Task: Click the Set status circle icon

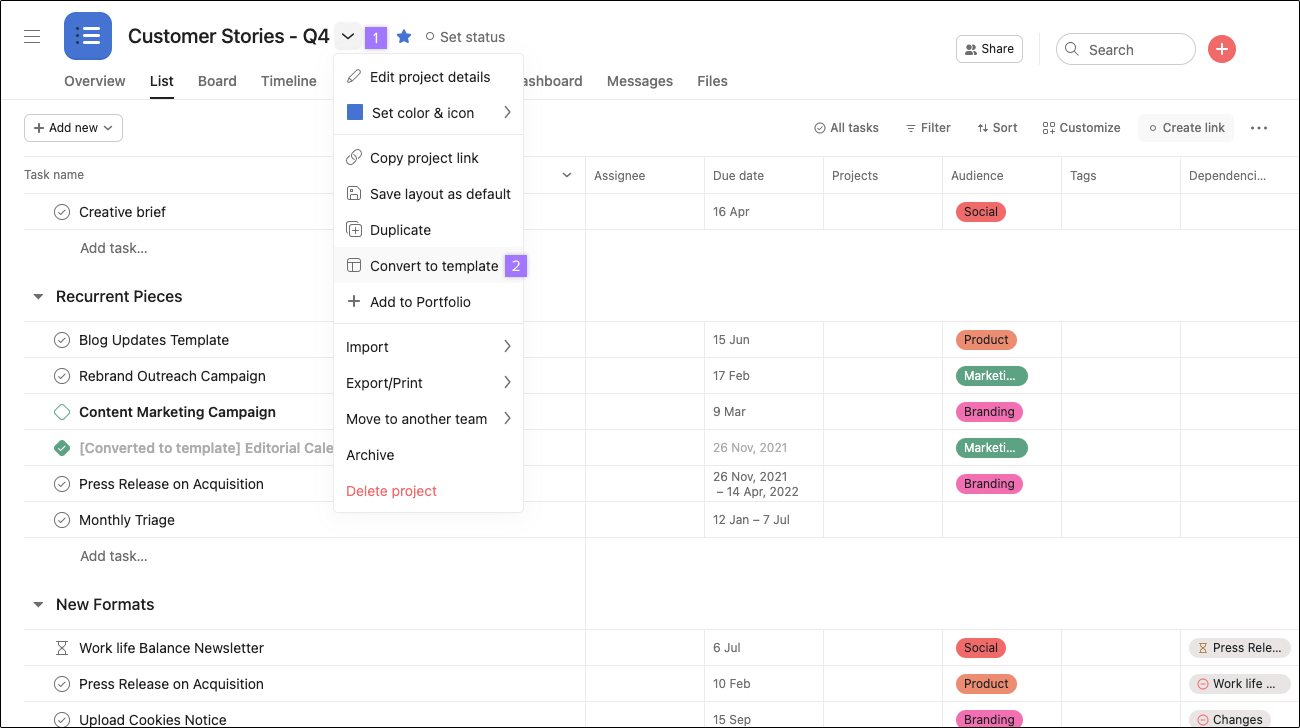Action: (430, 37)
